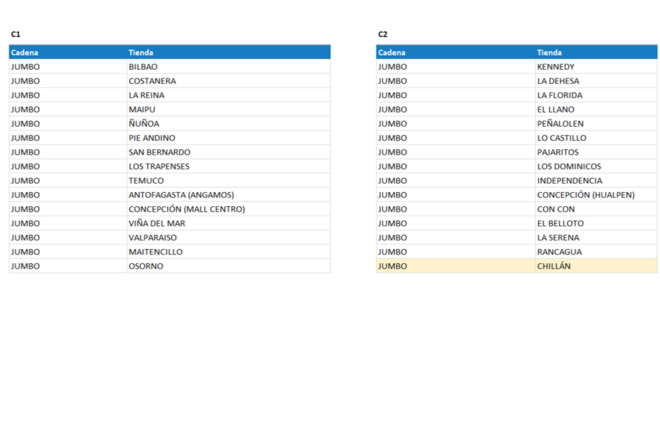
Task: Select the COSTANERA store cell
Action: [x=152, y=81]
